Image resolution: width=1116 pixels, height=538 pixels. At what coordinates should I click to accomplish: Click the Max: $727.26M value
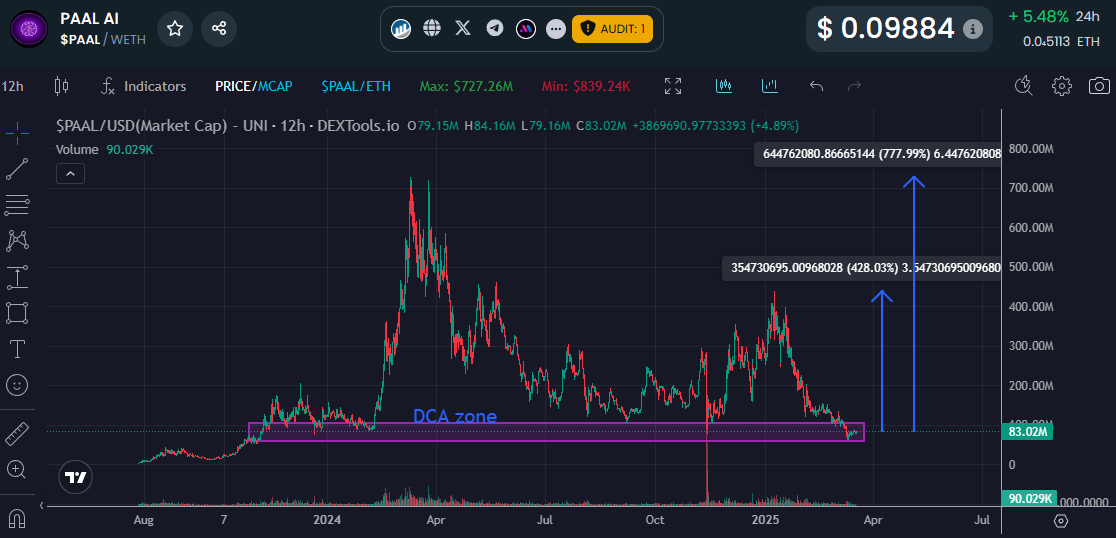tap(466, 86)
